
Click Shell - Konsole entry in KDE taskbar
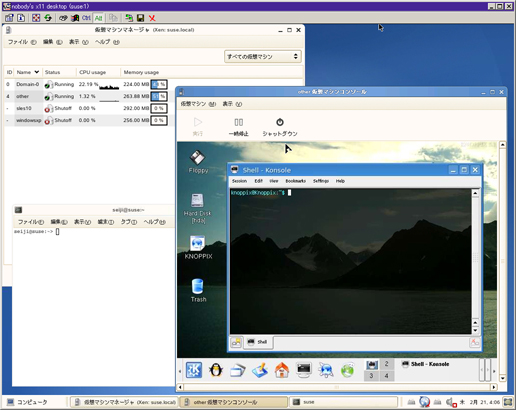pyautogui.click(x=426, y=364)
